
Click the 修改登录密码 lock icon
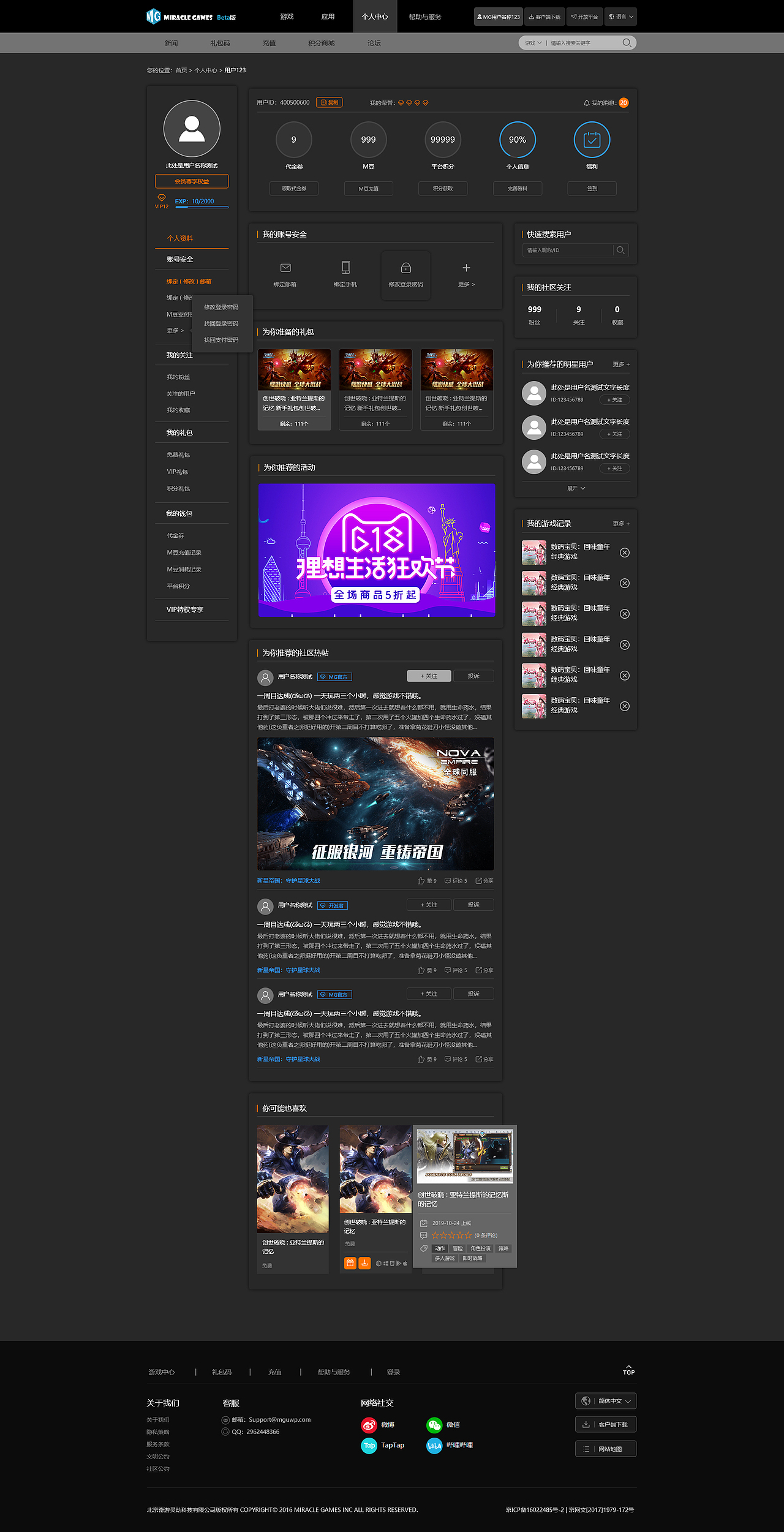405,268
